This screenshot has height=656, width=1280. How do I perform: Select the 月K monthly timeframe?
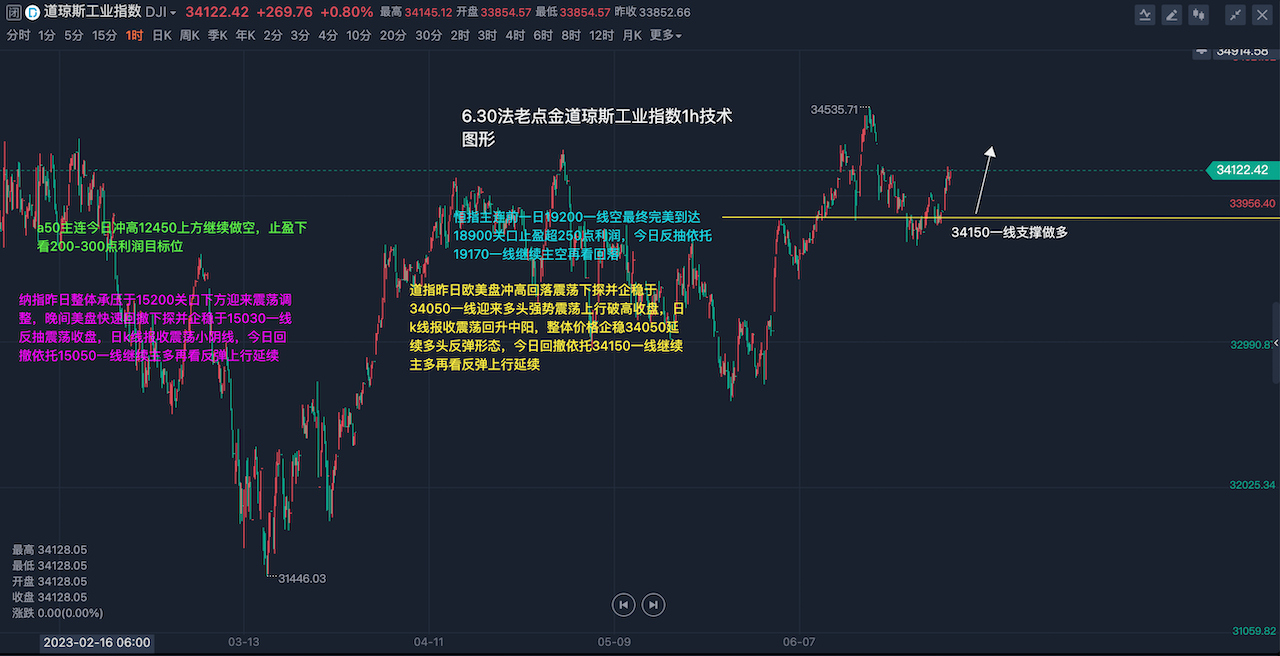click(x=631, y=35)
